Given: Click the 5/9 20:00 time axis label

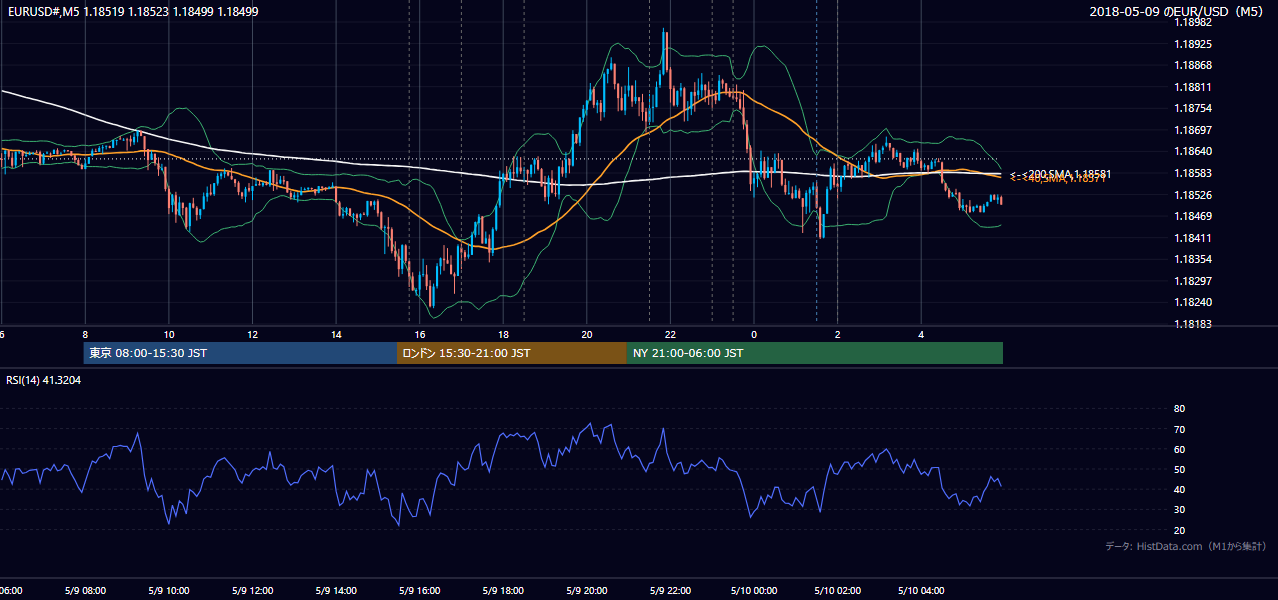Looking at the screenshot, I should coord(587,591).
